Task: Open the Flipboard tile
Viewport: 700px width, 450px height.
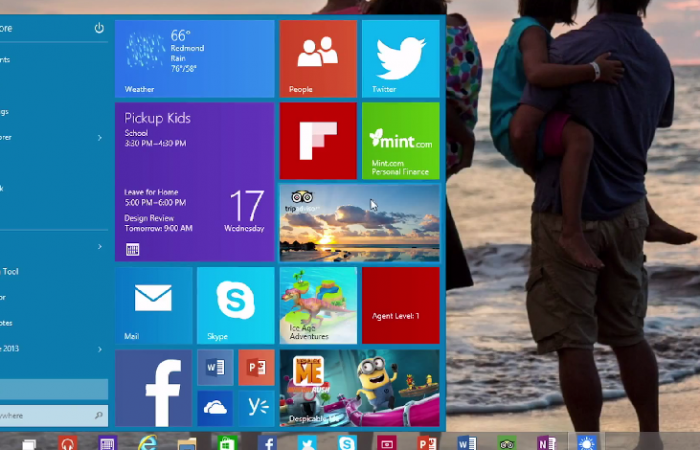Action: [x=318, y=140]
